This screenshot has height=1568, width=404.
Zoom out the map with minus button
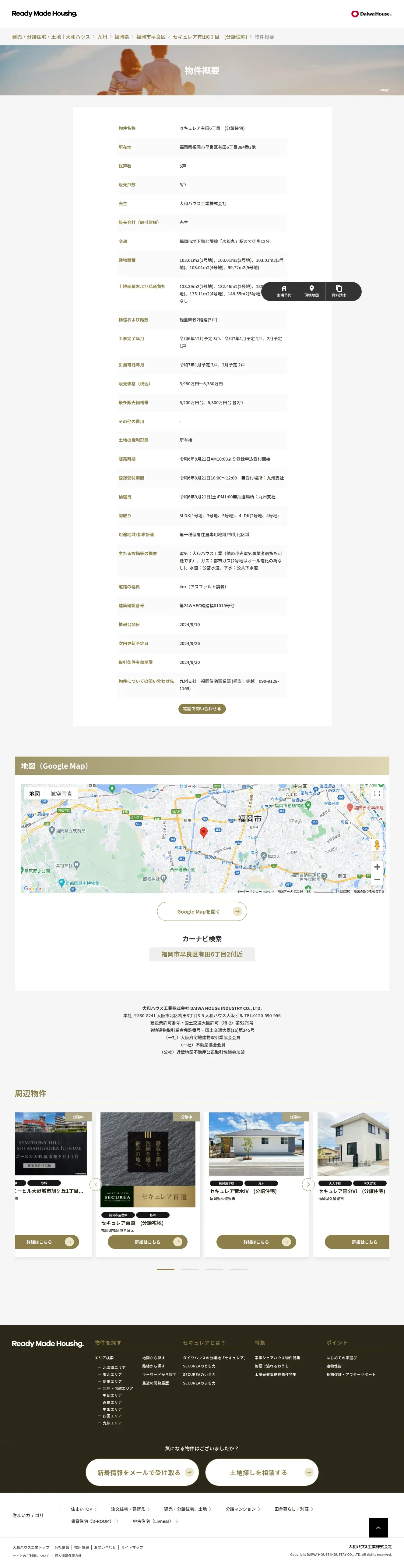[x=377, y=880]
